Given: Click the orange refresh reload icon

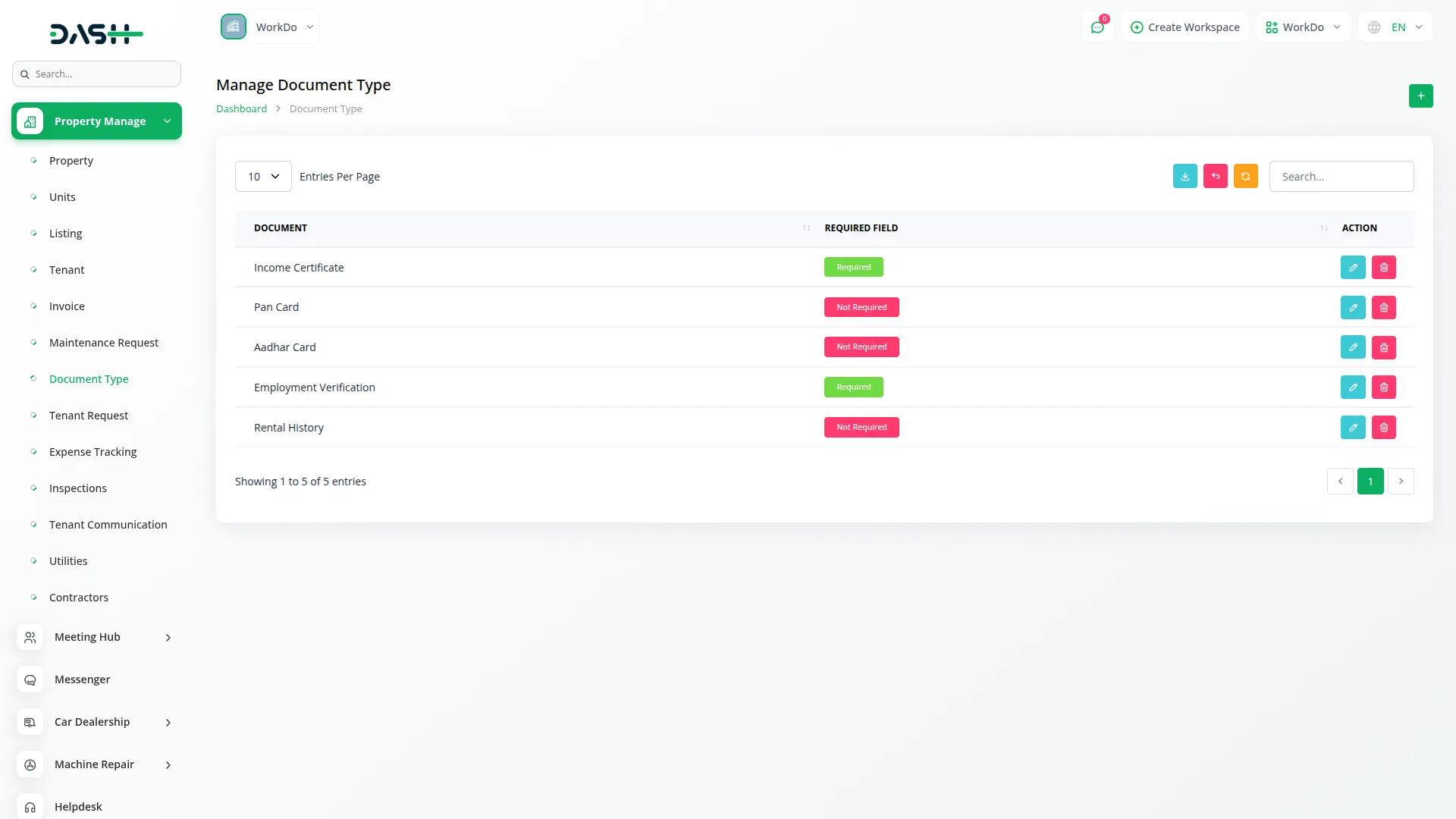Looking at the screenshot, I should pos(1245,176).
